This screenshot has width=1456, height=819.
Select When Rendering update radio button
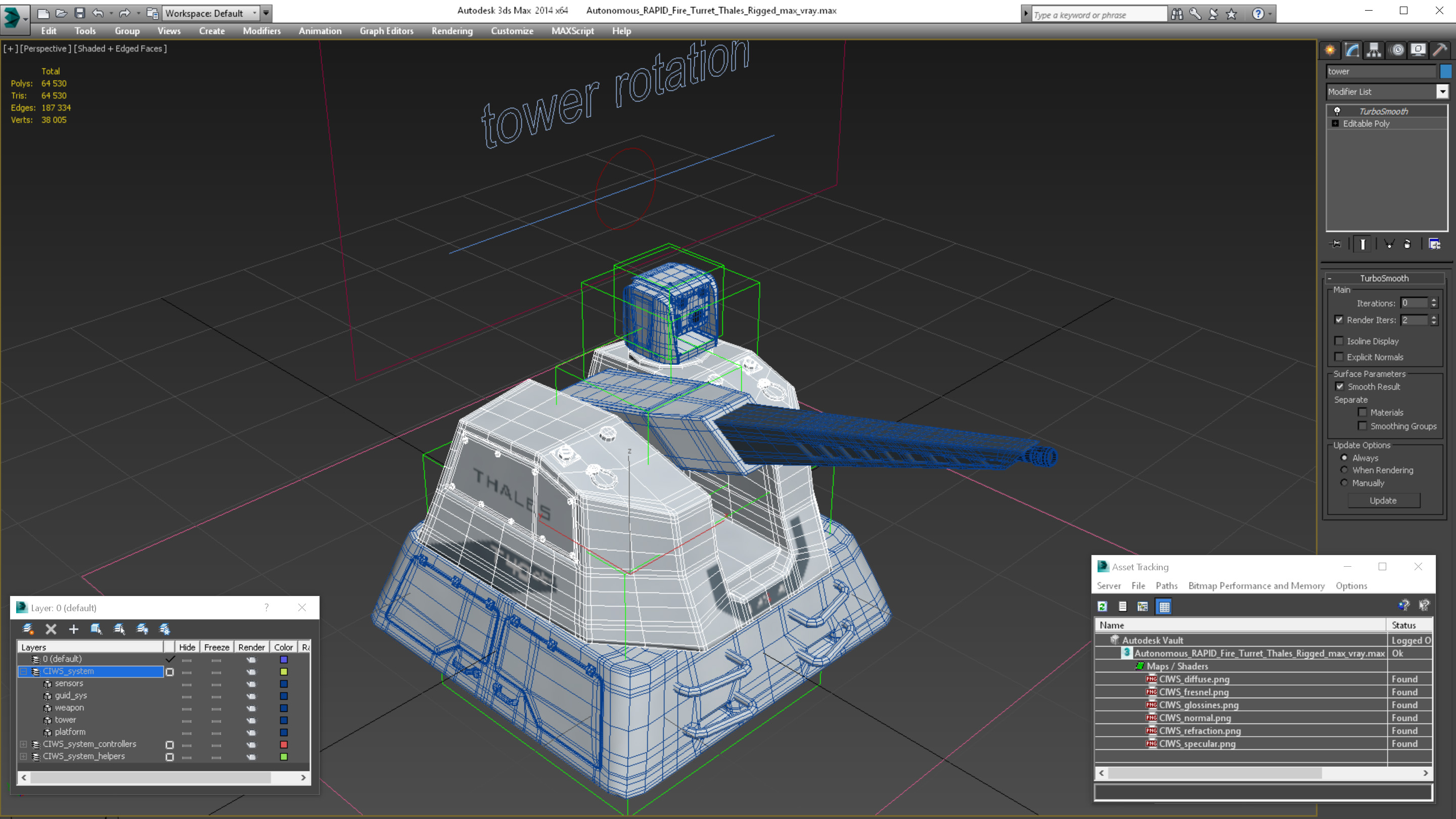1344,470
